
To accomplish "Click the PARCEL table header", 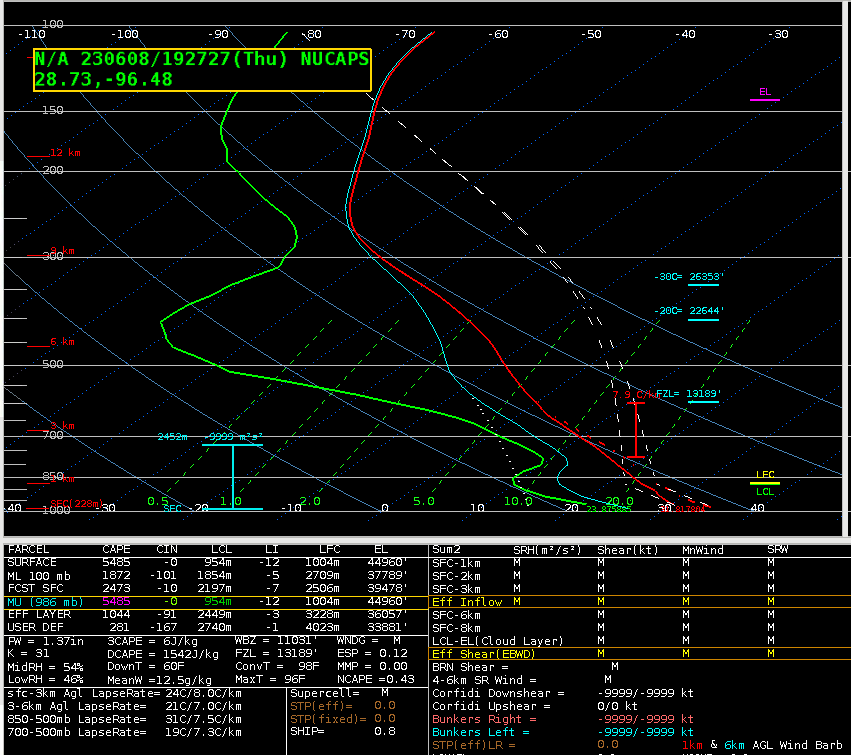I will [28, 549].
